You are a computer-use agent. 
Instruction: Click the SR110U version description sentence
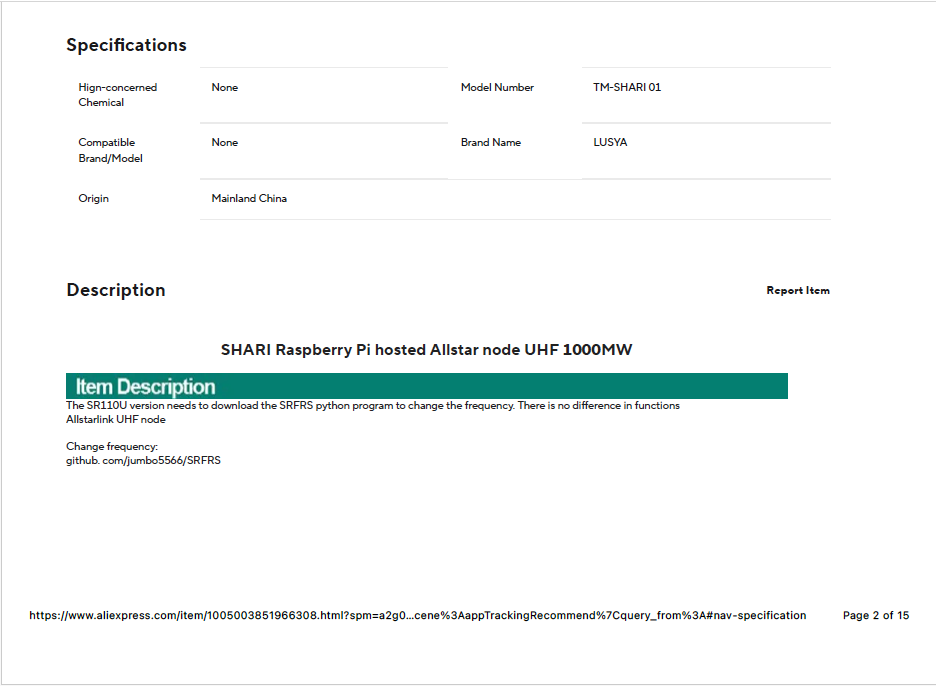pos(372,406)
